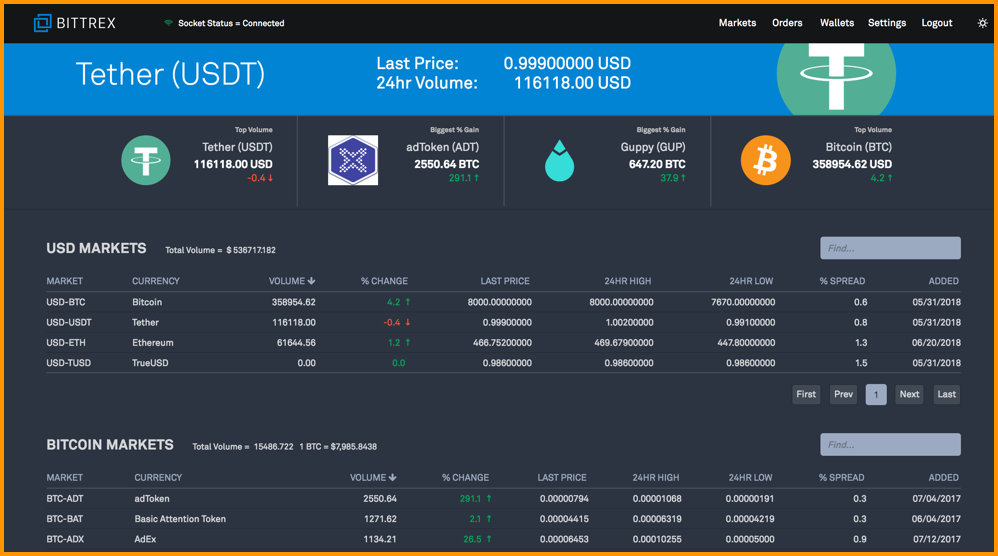Viewport: 998px width, 556px height.
Task: Sort Bitcoin markets by Volume column
Action: pos(373,477)
